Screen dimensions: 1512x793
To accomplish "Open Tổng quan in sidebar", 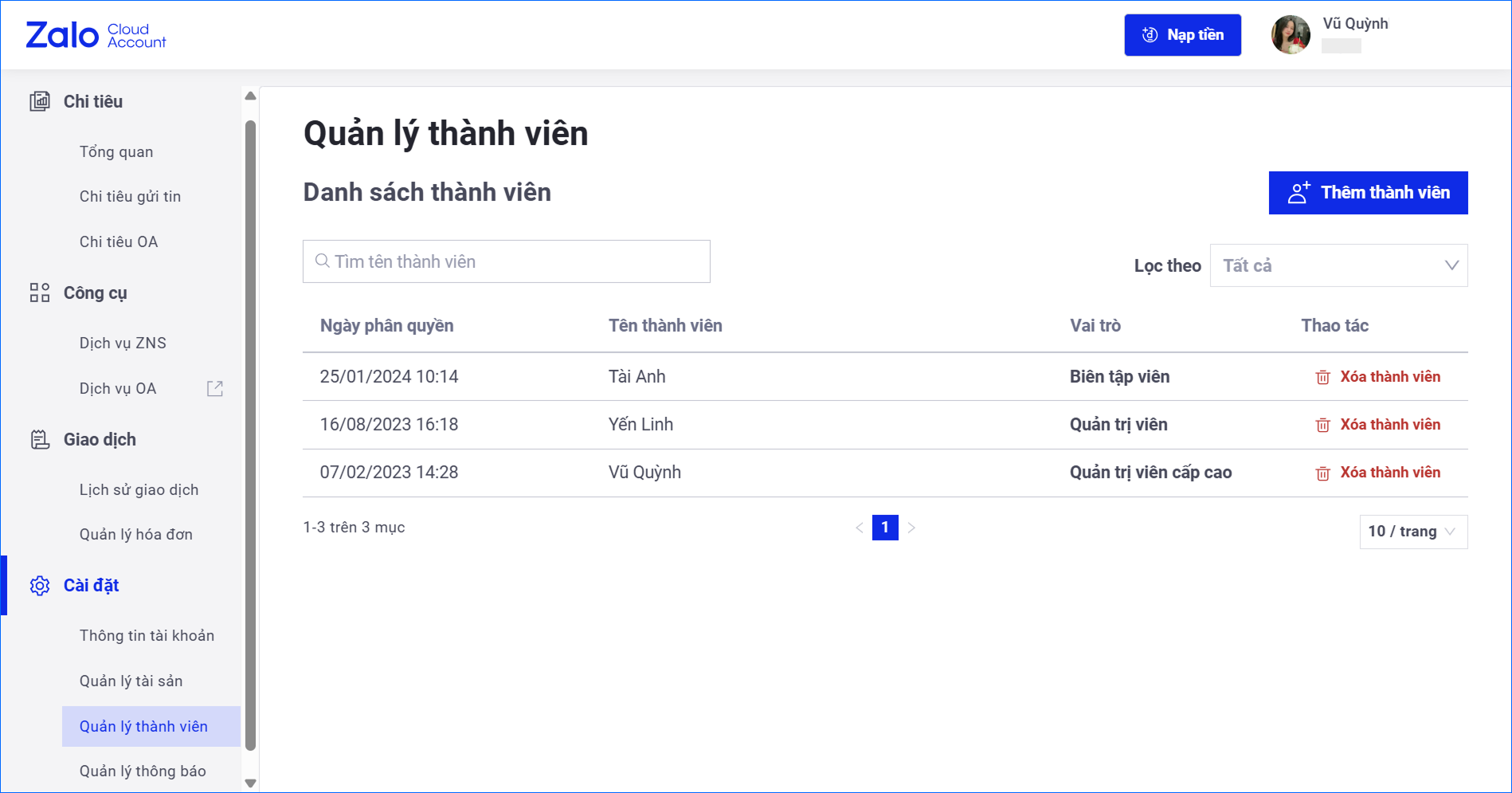I will [x=116, y=151].
